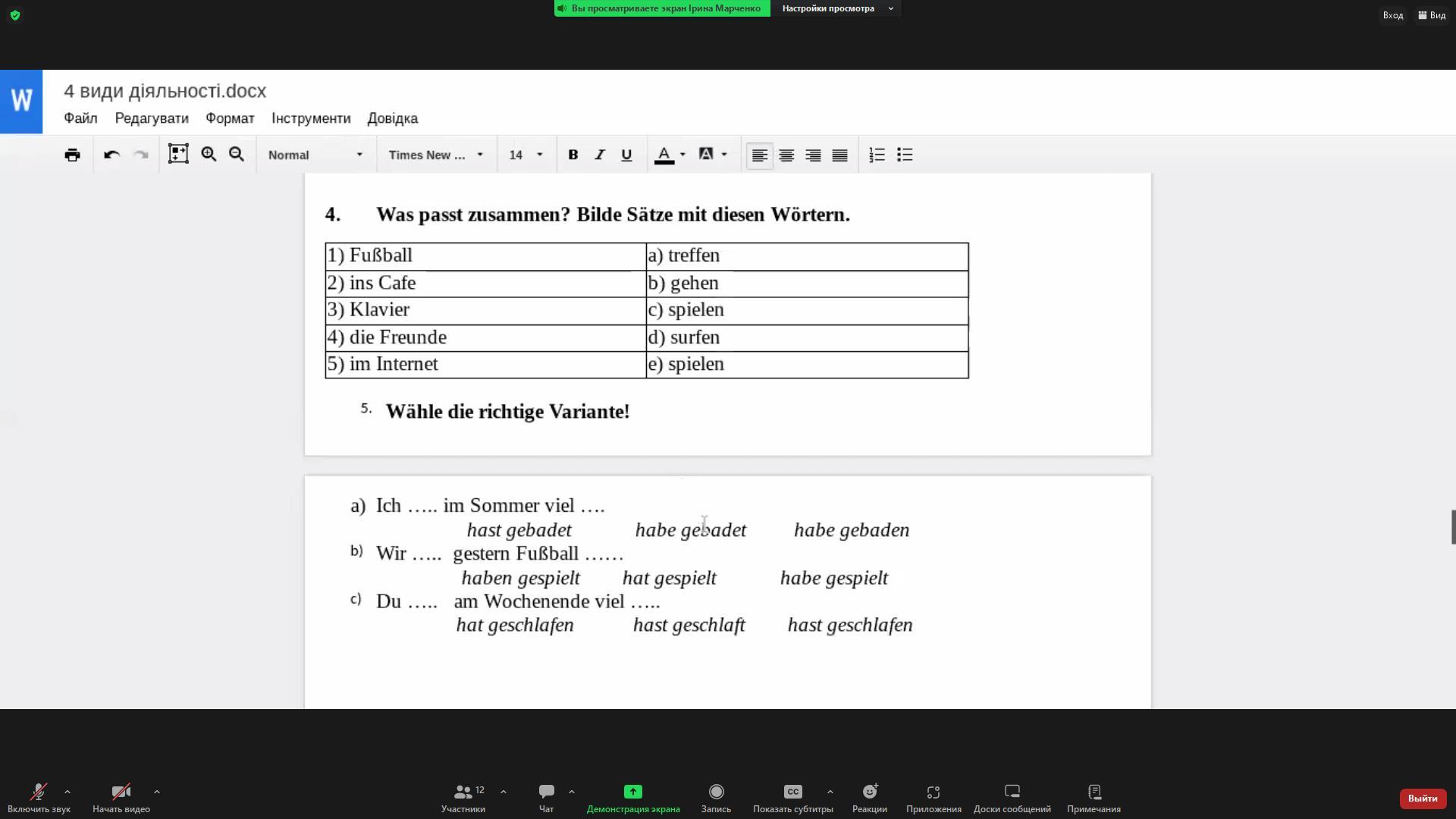Toggle italic formatting
The width and height of the screenshot is (1456, 819).
[x=600, y=155]
